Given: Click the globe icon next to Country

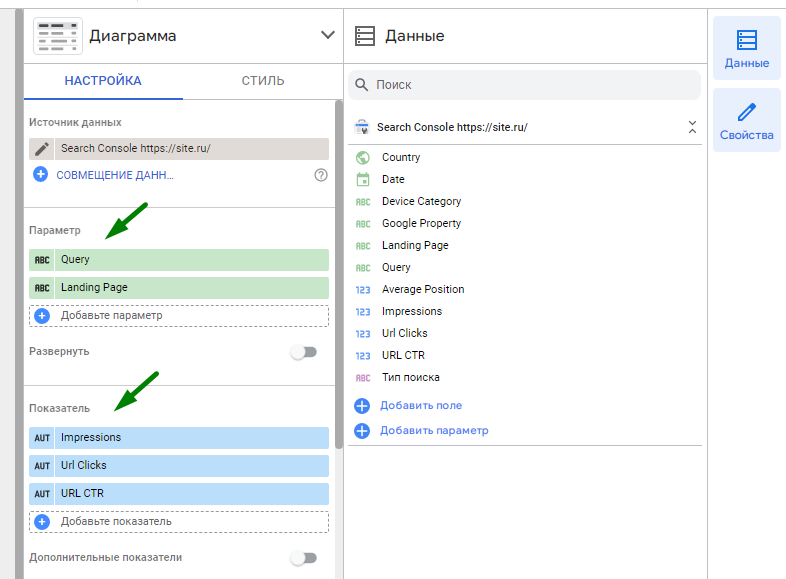Looking at the screenshot, I should click(363, 158).
